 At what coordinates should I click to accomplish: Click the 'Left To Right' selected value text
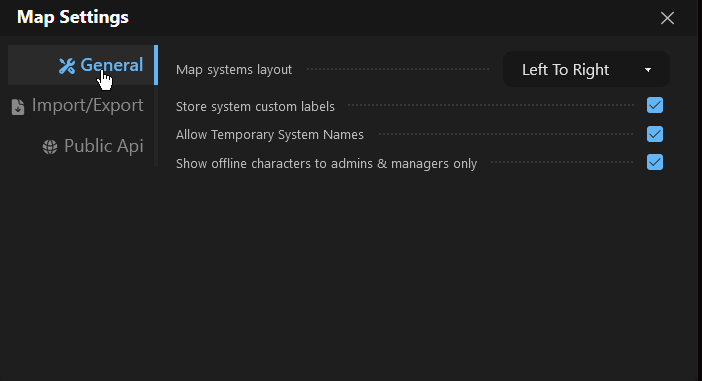coord(565,70)
